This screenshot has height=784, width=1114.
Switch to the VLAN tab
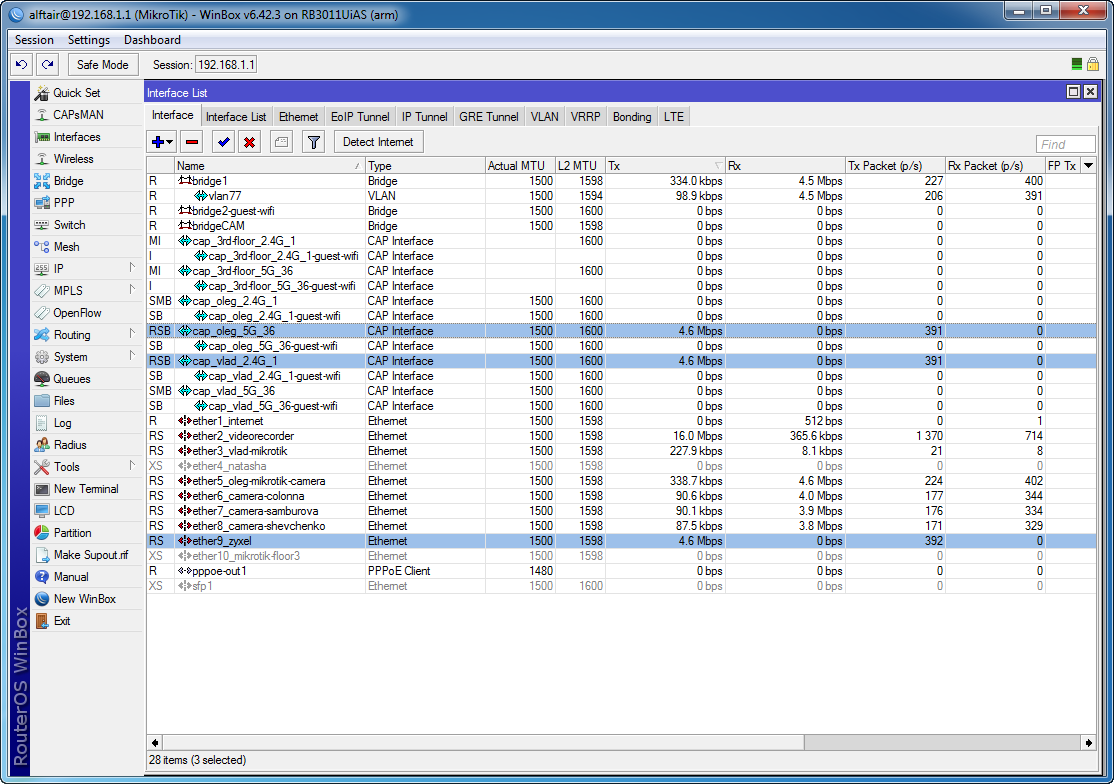545,116
